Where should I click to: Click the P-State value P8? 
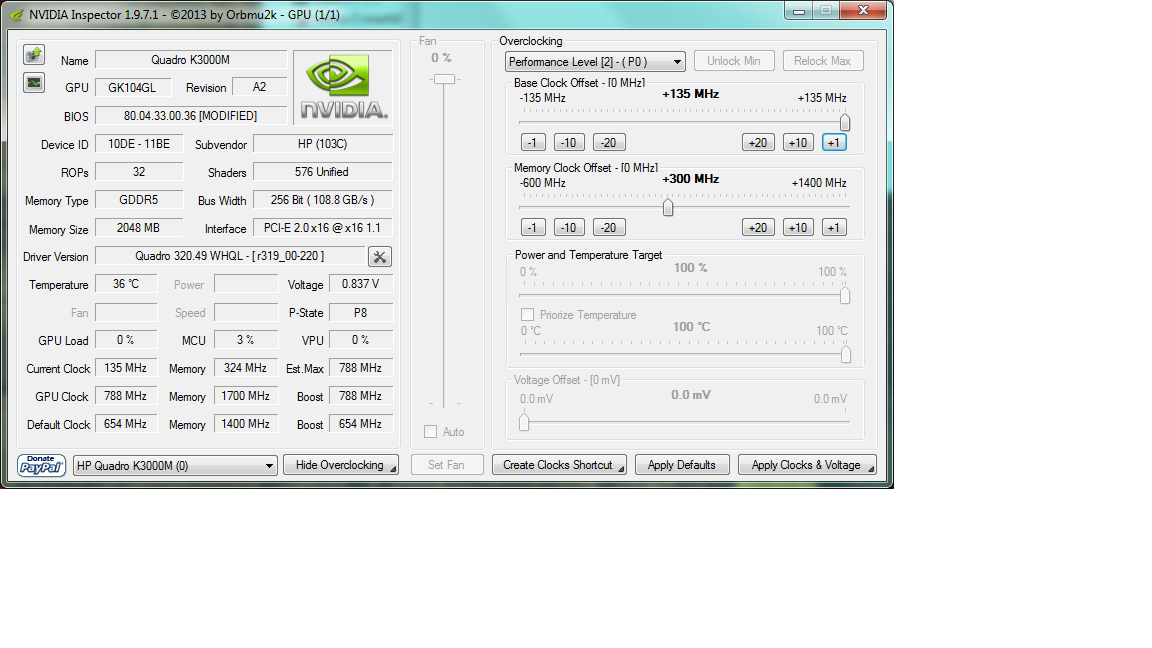[361, 312]
